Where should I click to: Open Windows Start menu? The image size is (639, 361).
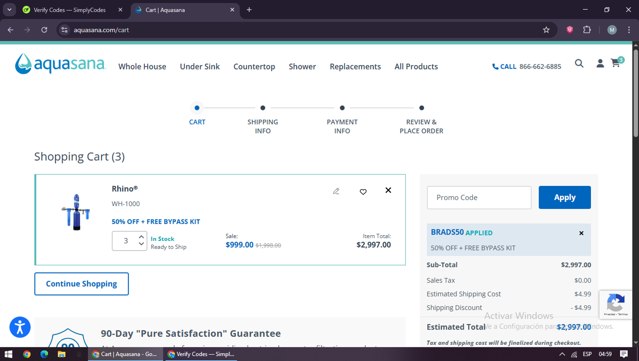pyautogui.click(x=8, y=354)
